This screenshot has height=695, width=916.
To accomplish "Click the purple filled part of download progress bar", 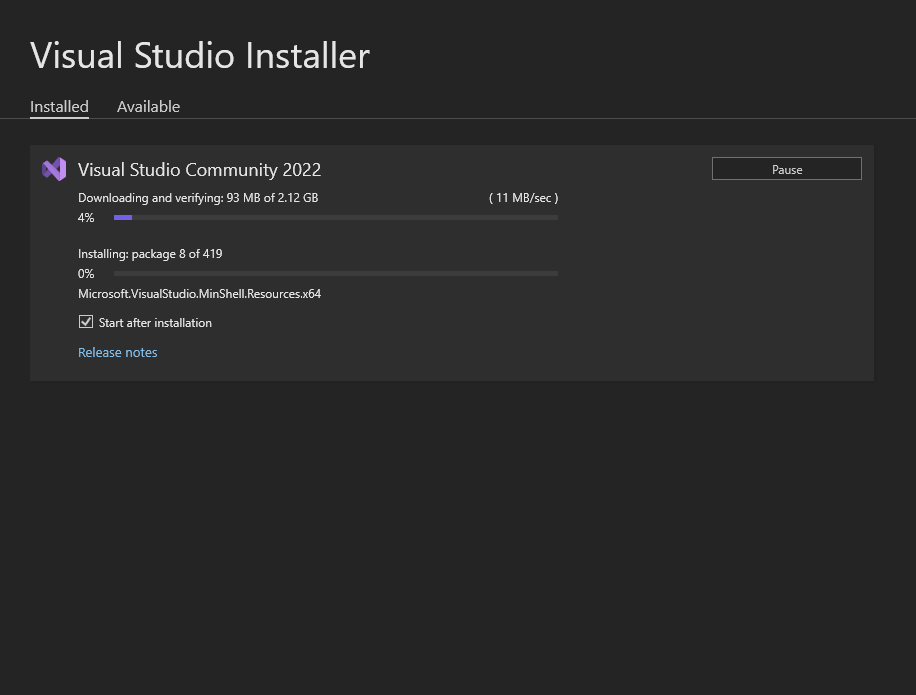I will pyautogui.click(x=122, y=217).
